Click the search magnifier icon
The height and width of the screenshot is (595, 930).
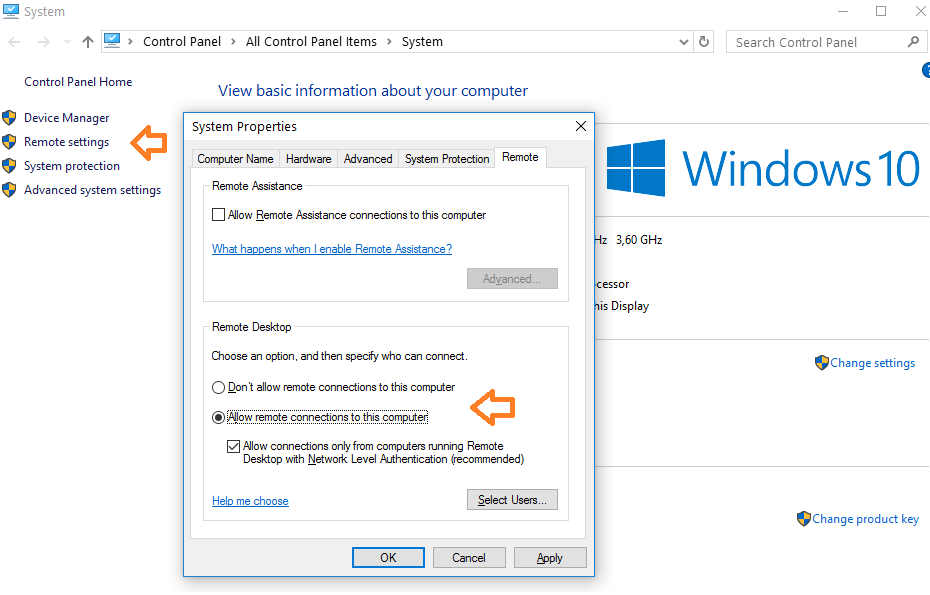912,42
